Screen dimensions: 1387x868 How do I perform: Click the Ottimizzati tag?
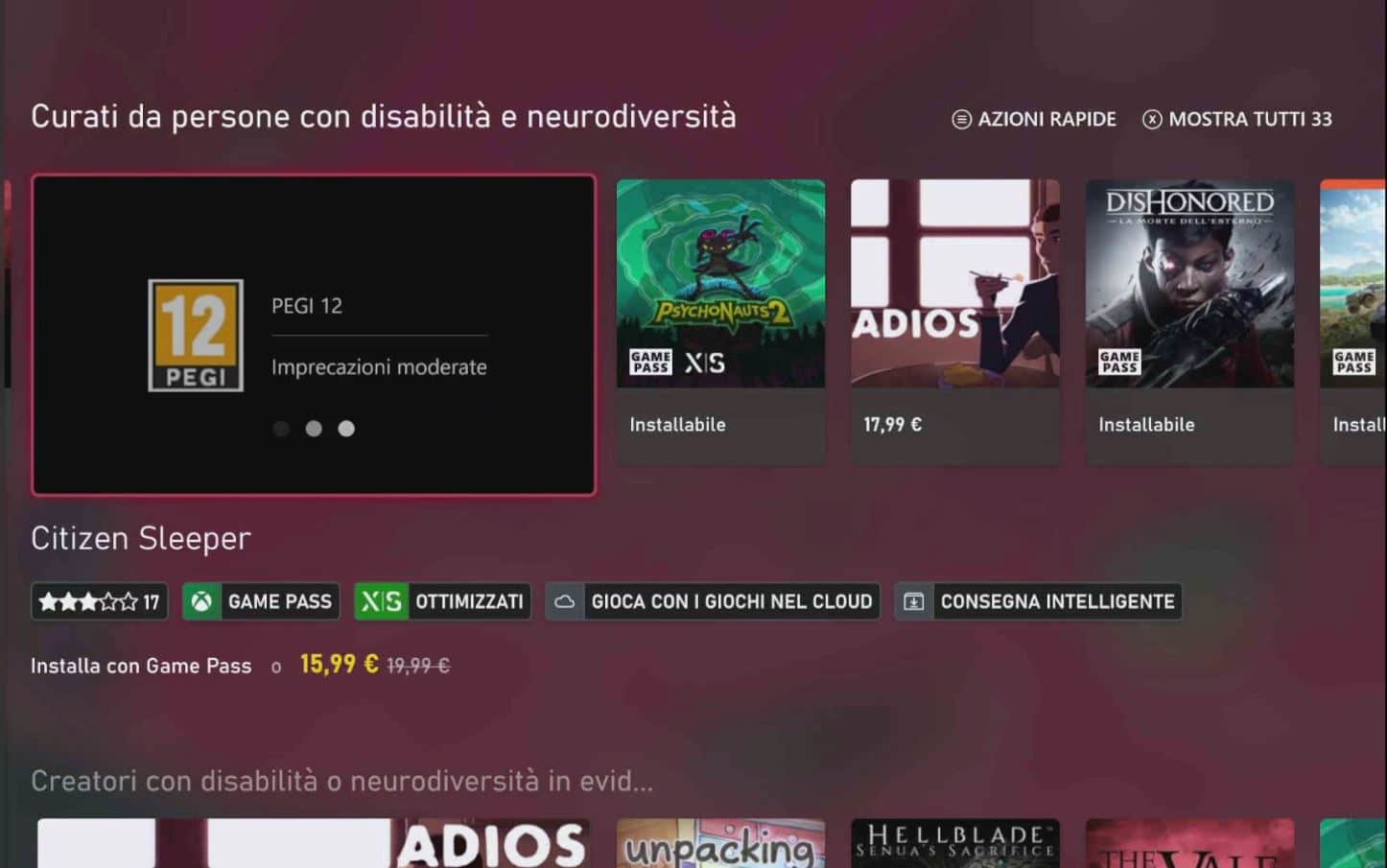pos(442,601)
